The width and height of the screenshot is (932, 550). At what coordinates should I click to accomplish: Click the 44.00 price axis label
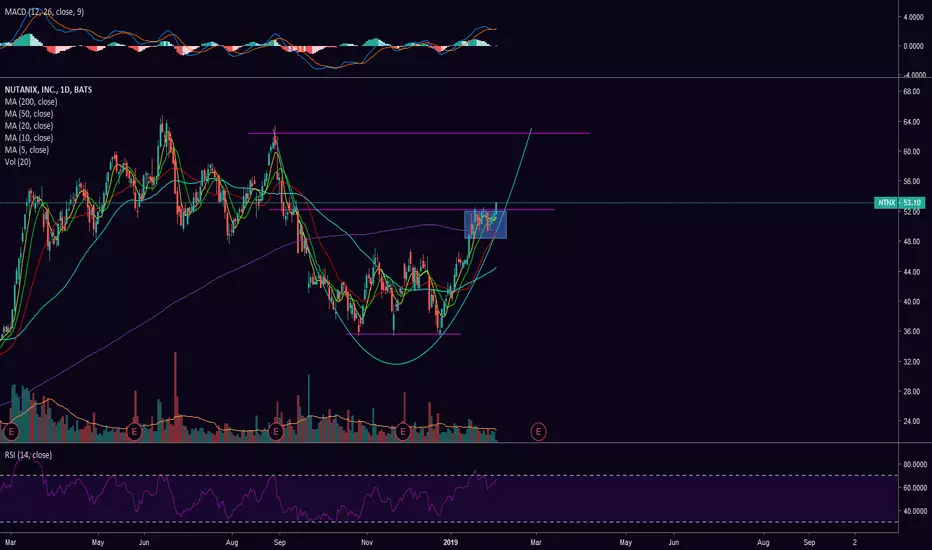(x=911, y=272)
